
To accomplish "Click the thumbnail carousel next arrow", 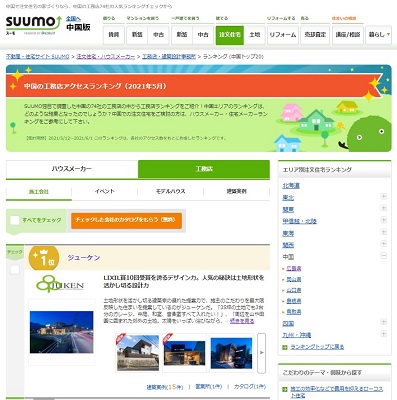I will coord(262,353).
